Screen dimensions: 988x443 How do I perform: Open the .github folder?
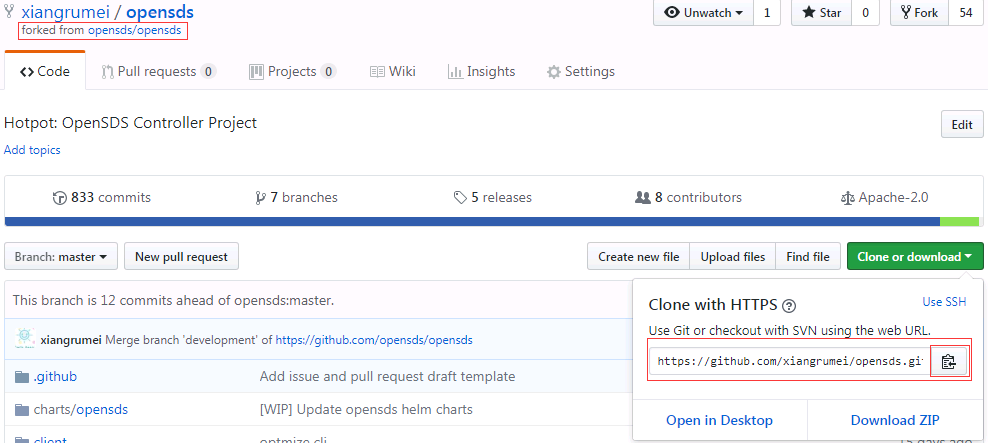(x=55, y=377)
